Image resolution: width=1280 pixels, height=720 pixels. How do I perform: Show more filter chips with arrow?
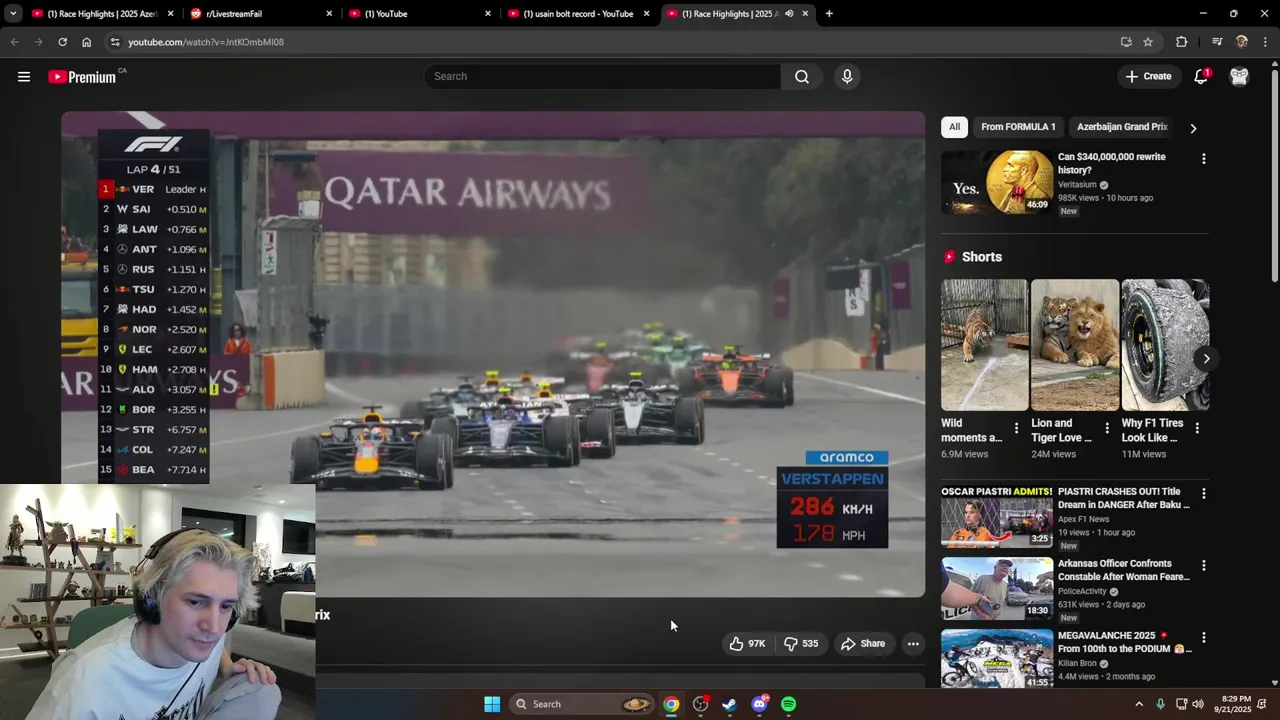point(1193,128)
